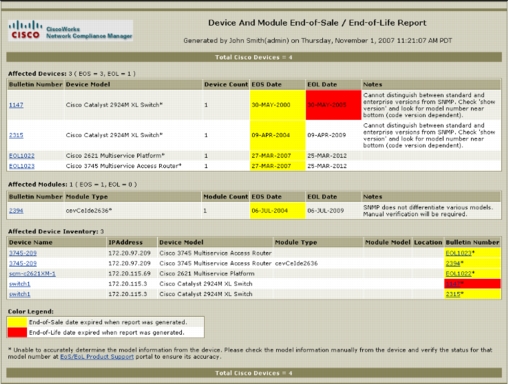Open the scm-c2621XM-1 device link
Screen dimensions: 510x386
click(32, 274)
